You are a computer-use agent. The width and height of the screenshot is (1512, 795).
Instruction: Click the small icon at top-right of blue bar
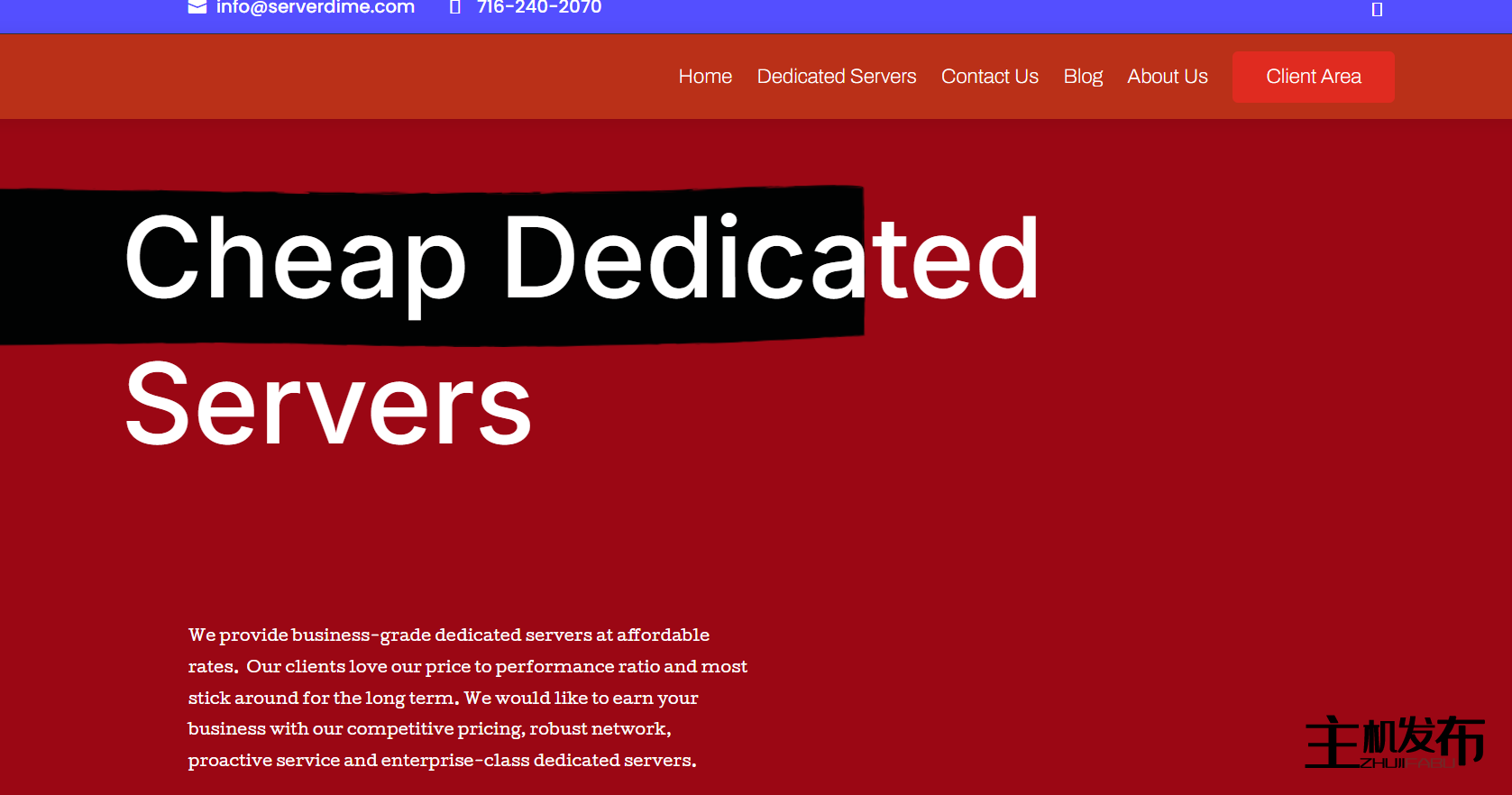(x=1377, y=9)
